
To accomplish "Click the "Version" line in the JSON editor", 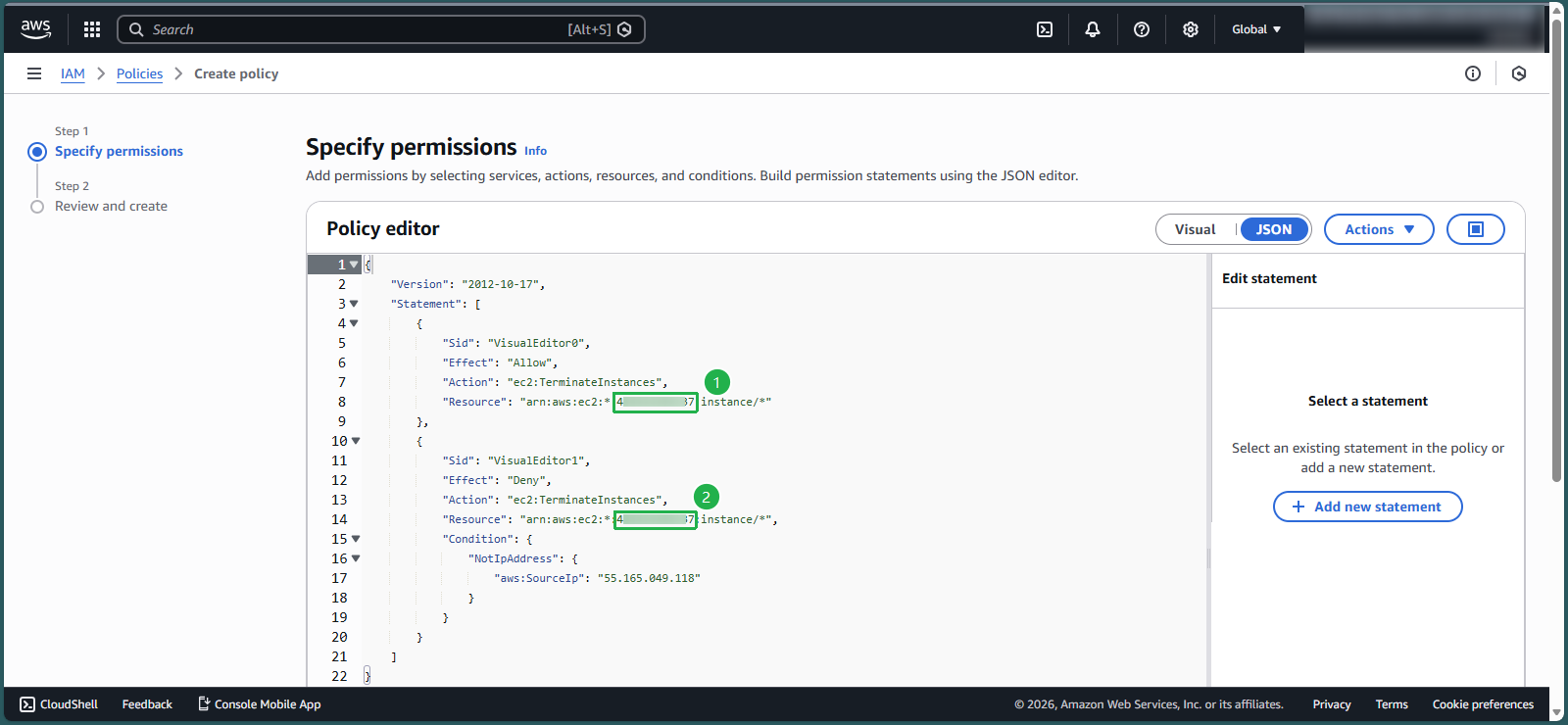I will (467, 284).
